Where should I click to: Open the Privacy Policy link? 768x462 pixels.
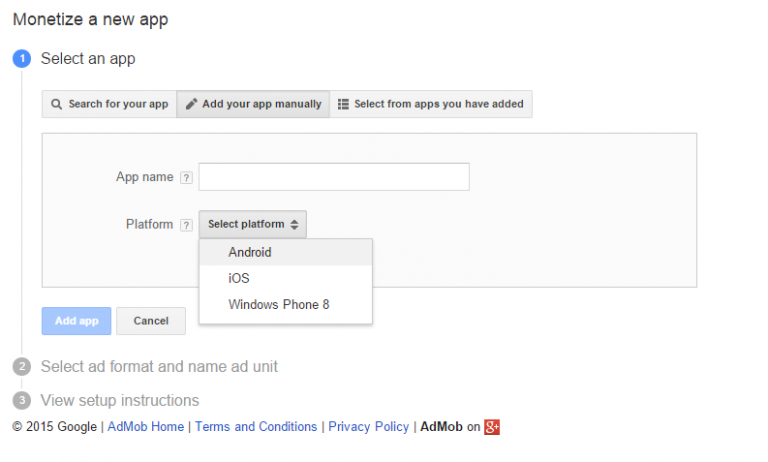[x=368, y=427]
